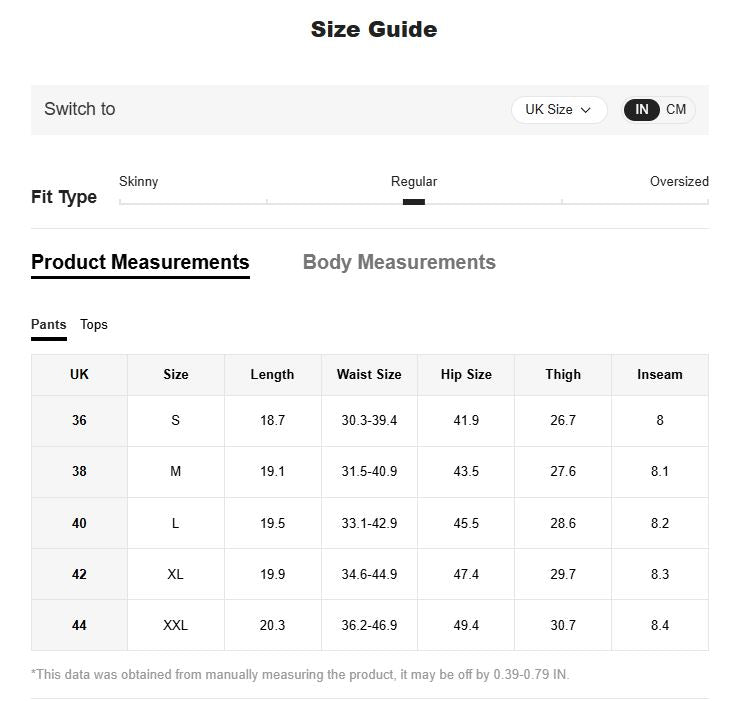Click the Skinny fit label
Screen dimensions: 740x701
(138, 181)
